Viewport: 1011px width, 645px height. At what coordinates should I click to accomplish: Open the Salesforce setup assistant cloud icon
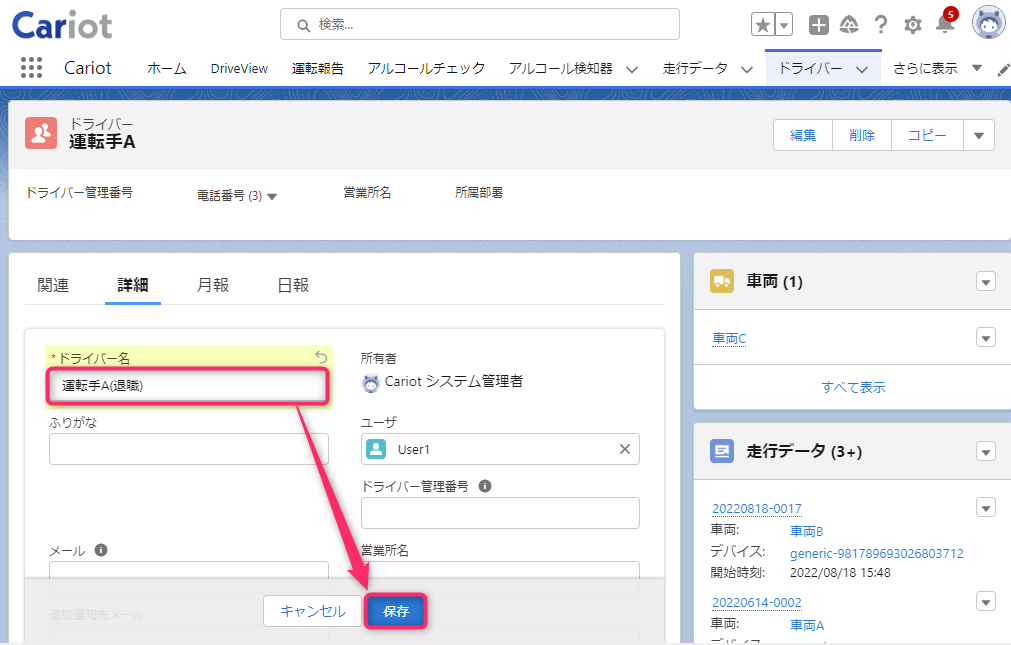[849, 25]
